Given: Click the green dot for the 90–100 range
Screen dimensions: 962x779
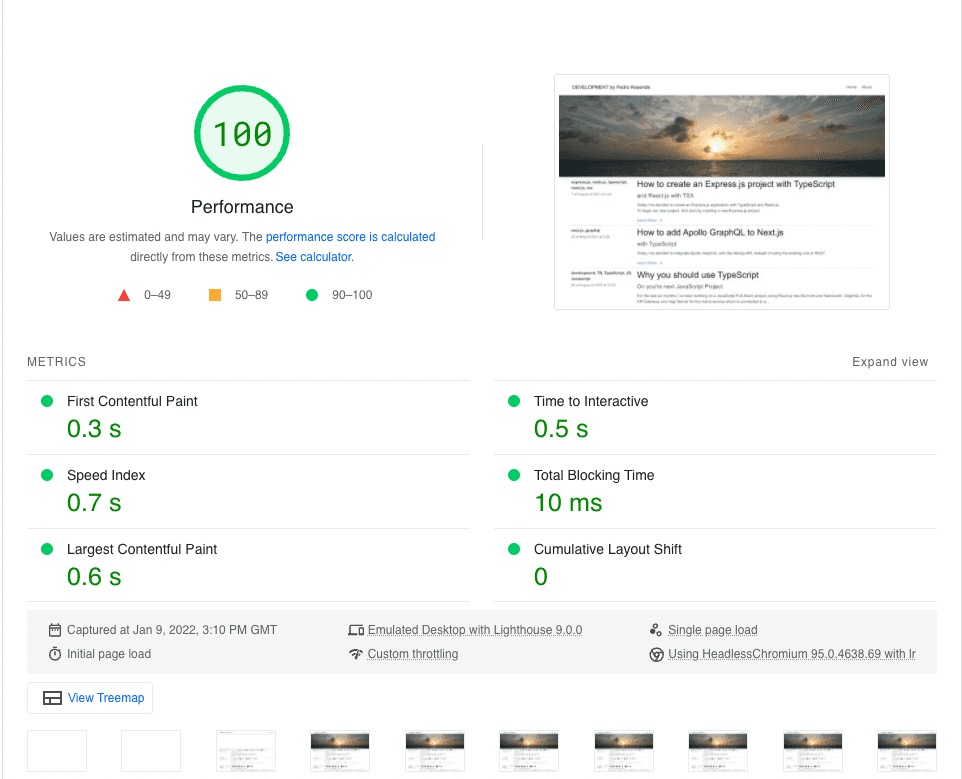Looking at the screenshot, I should pos(311,294).
